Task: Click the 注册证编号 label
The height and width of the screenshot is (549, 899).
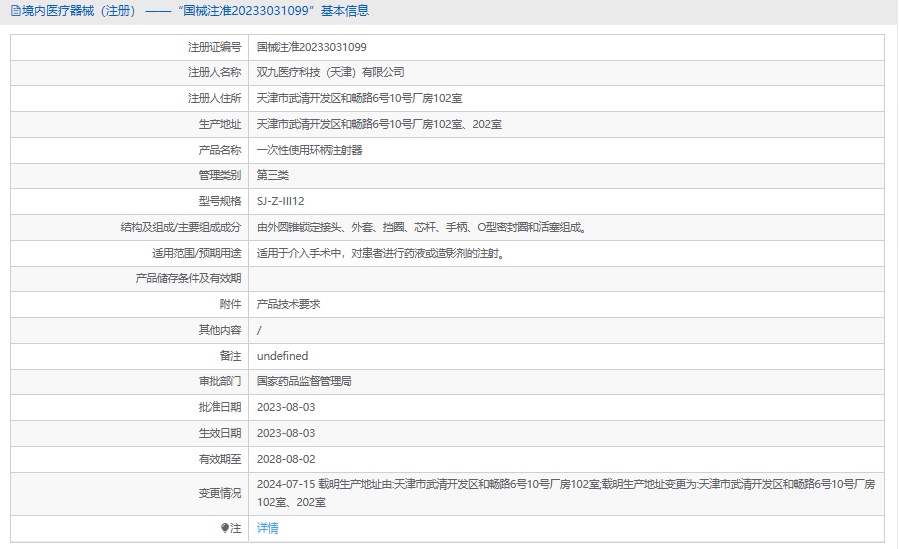Action: (x=214, y=47)
